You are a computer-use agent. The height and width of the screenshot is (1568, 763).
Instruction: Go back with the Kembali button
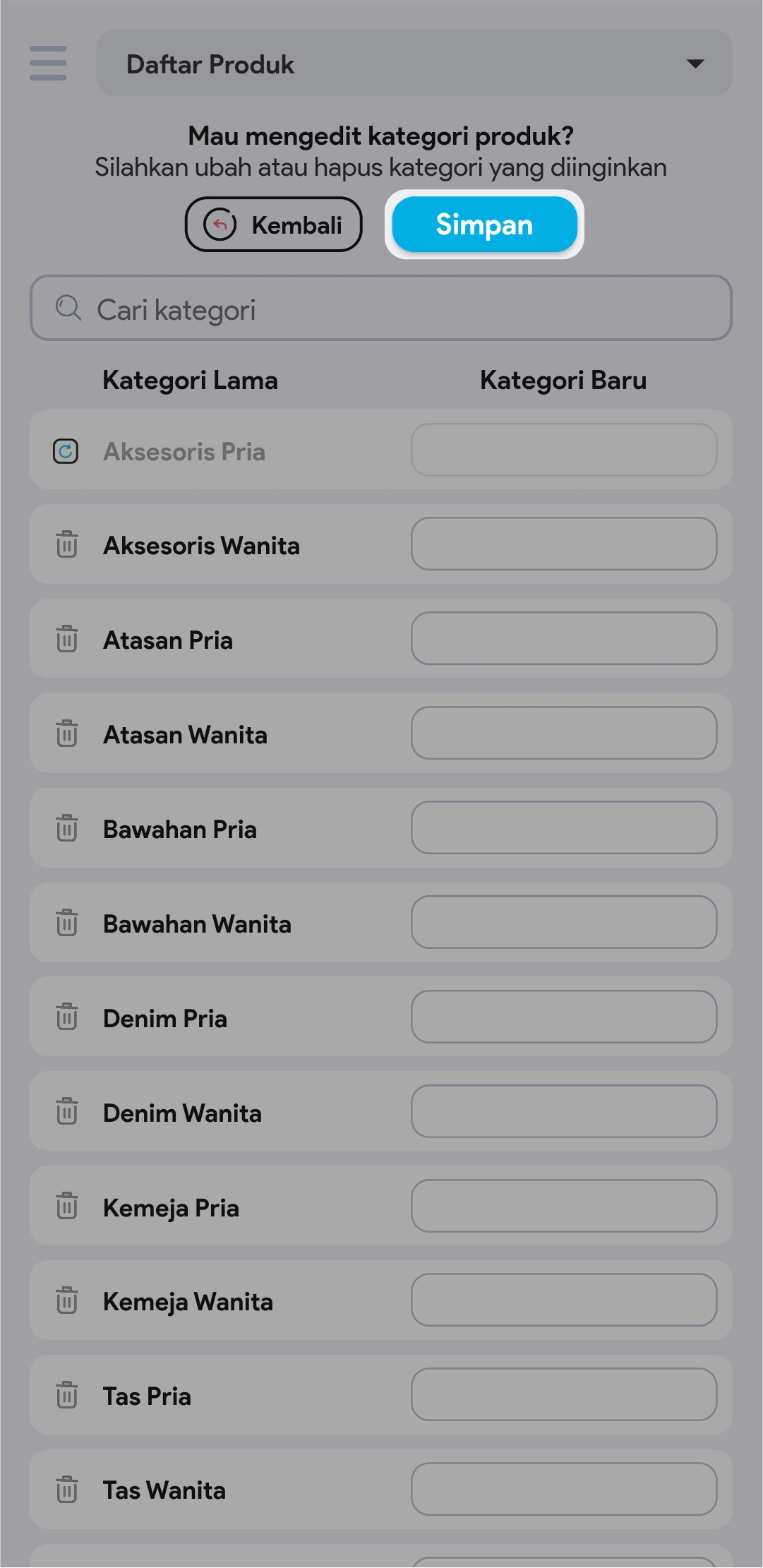tap(274, 225)
